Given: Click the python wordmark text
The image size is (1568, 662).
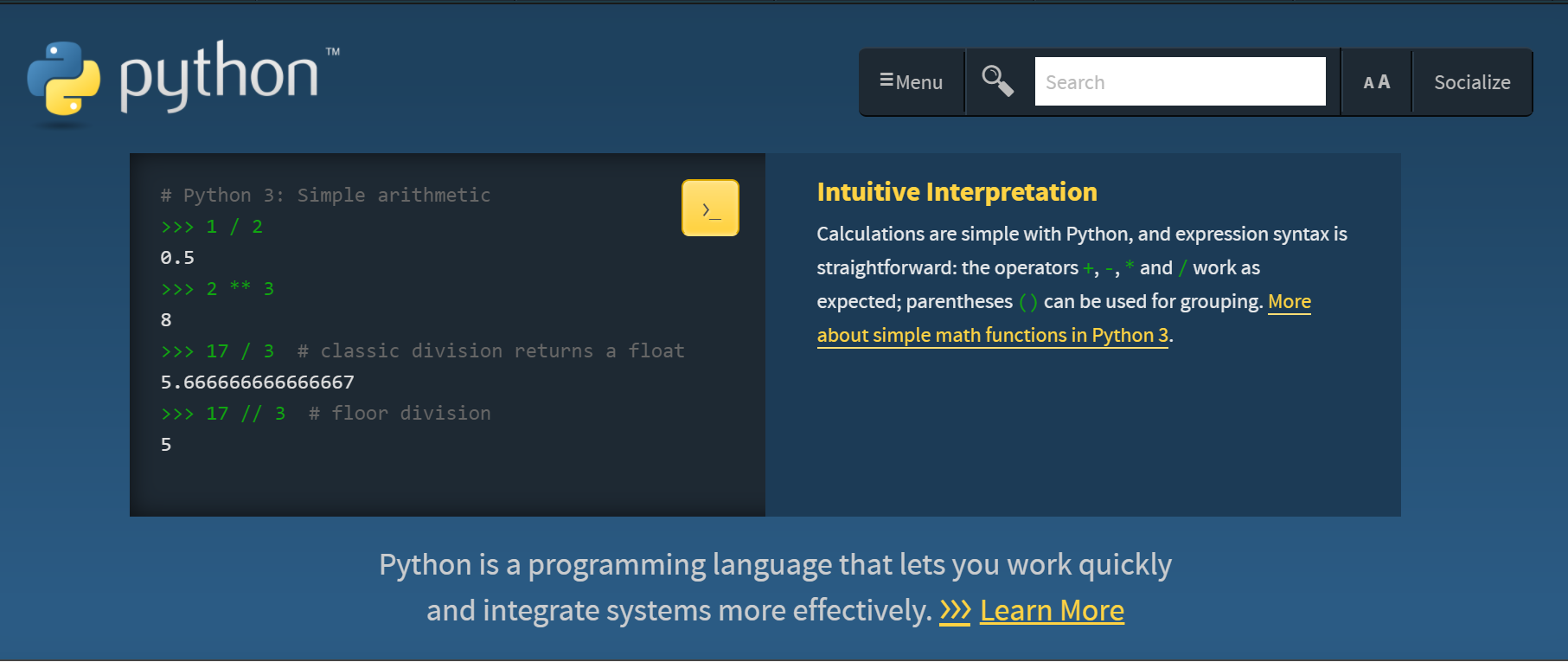Looking at the screenshot, I should pyautogui.click(x=220, y=75).
